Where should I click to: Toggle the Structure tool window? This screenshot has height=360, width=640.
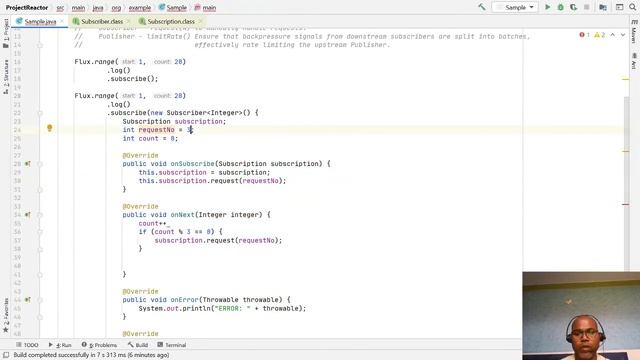(x=6, y=77)
